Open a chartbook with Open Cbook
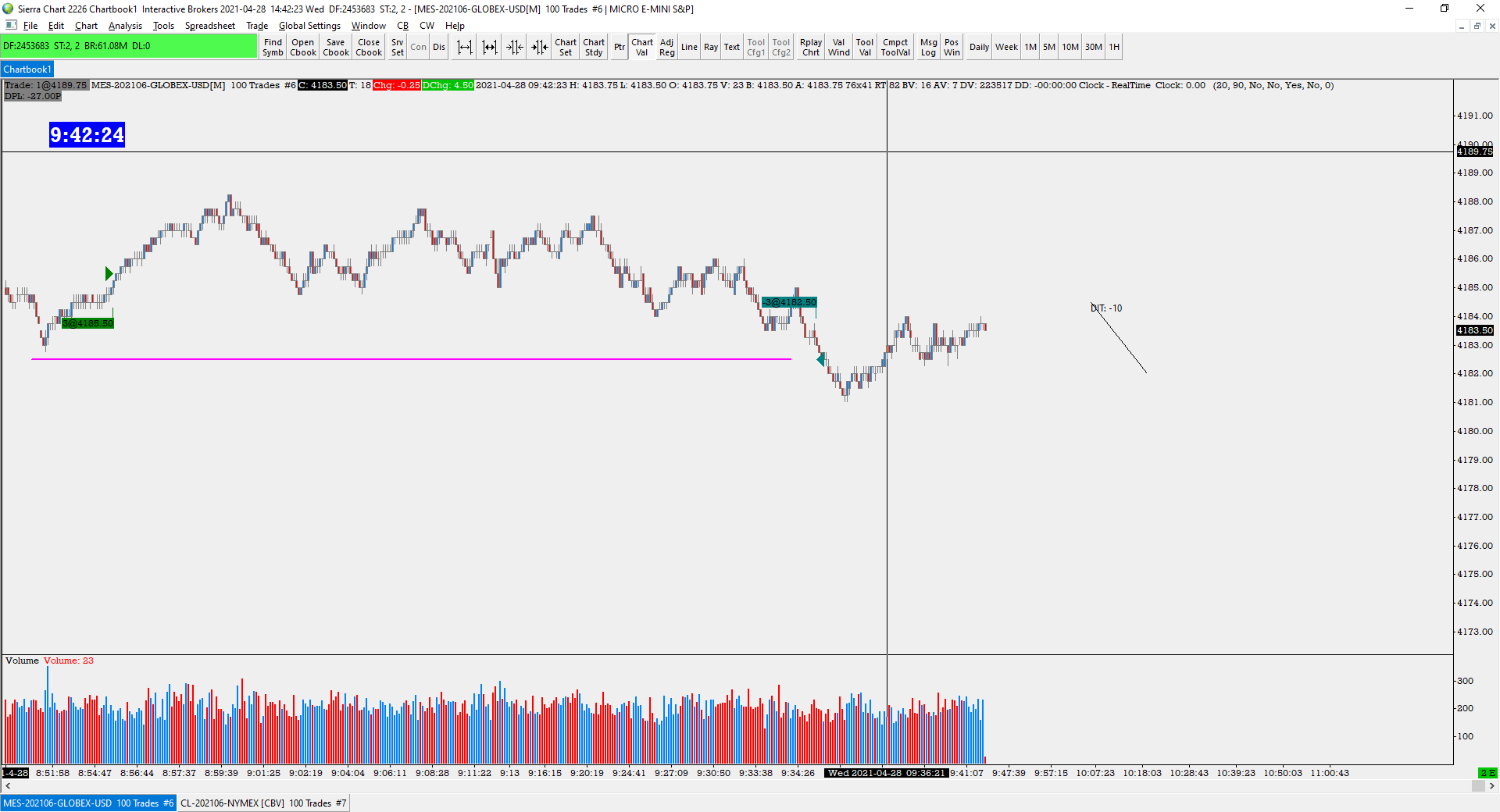The height and width of the screenshot is (812, 1500). tap(303, 47)
